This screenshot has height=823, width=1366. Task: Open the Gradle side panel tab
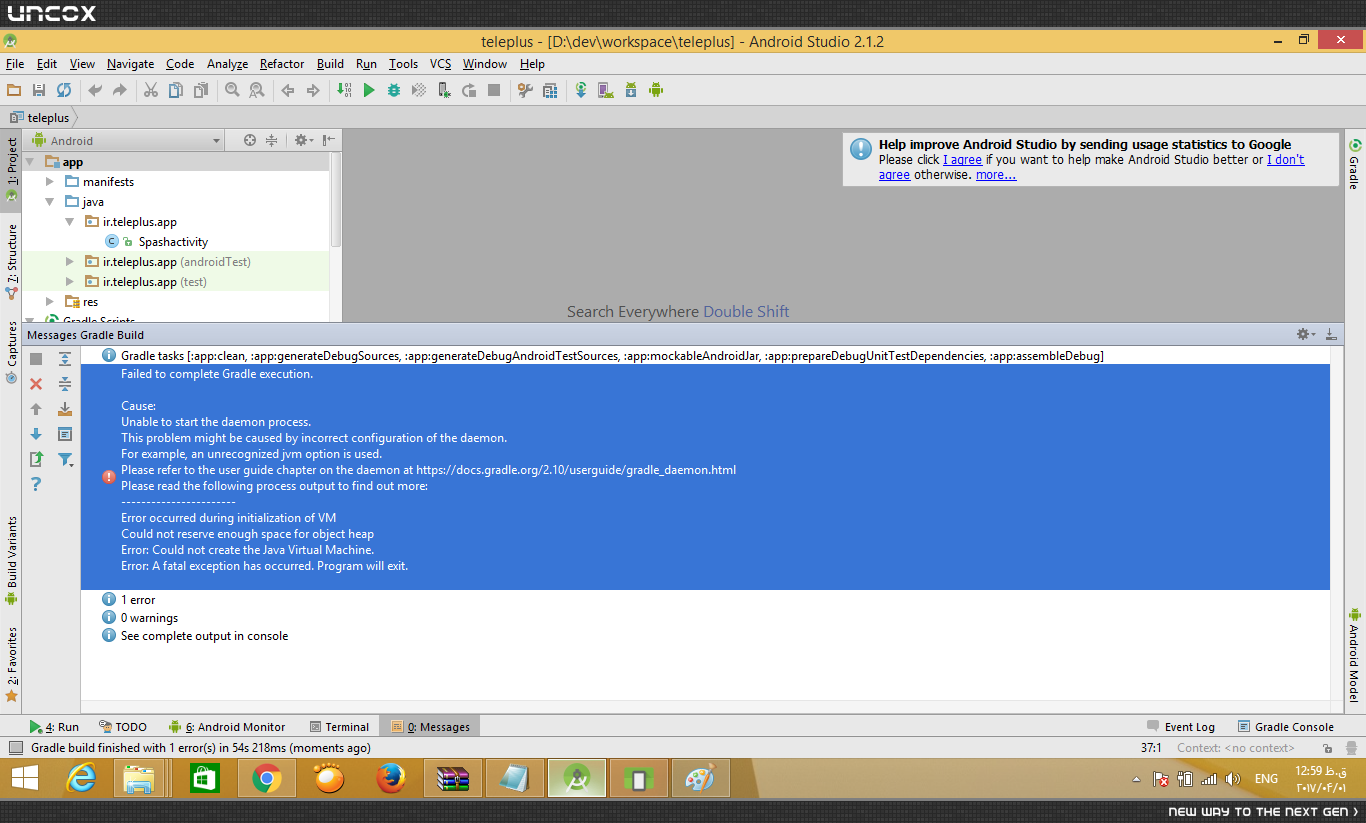coord(1354,163)
